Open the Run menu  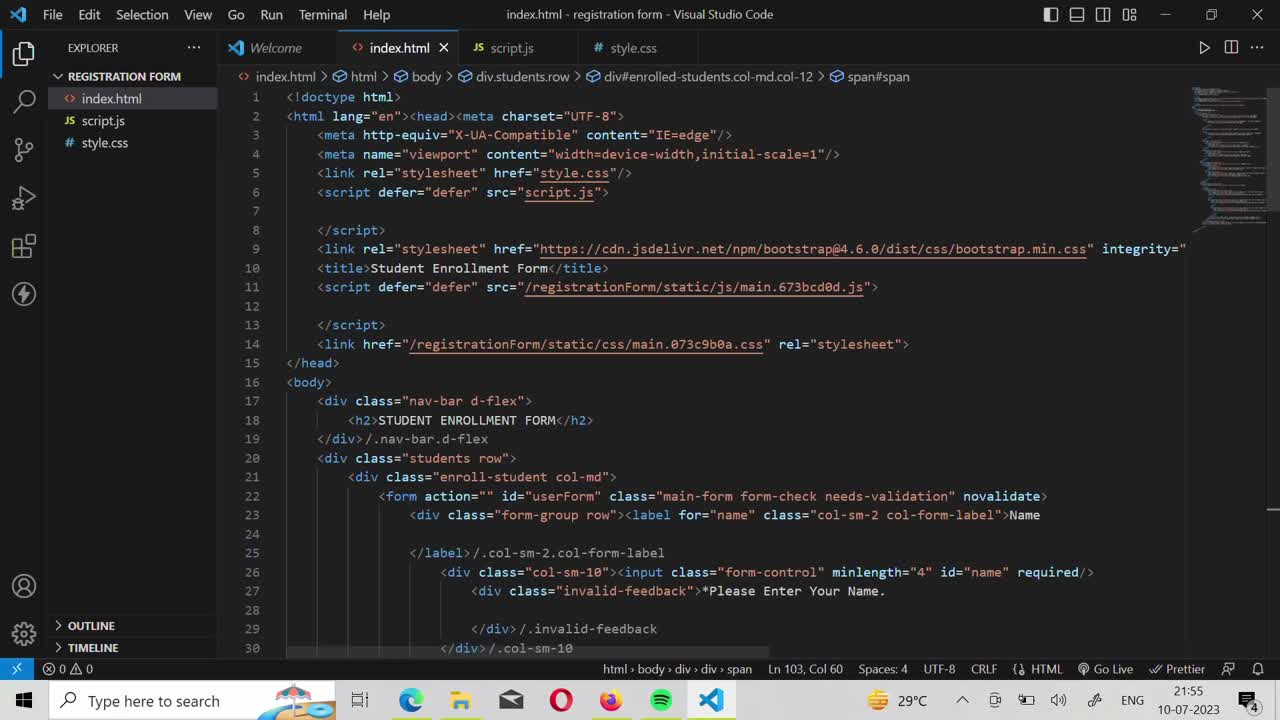(271, 15)
